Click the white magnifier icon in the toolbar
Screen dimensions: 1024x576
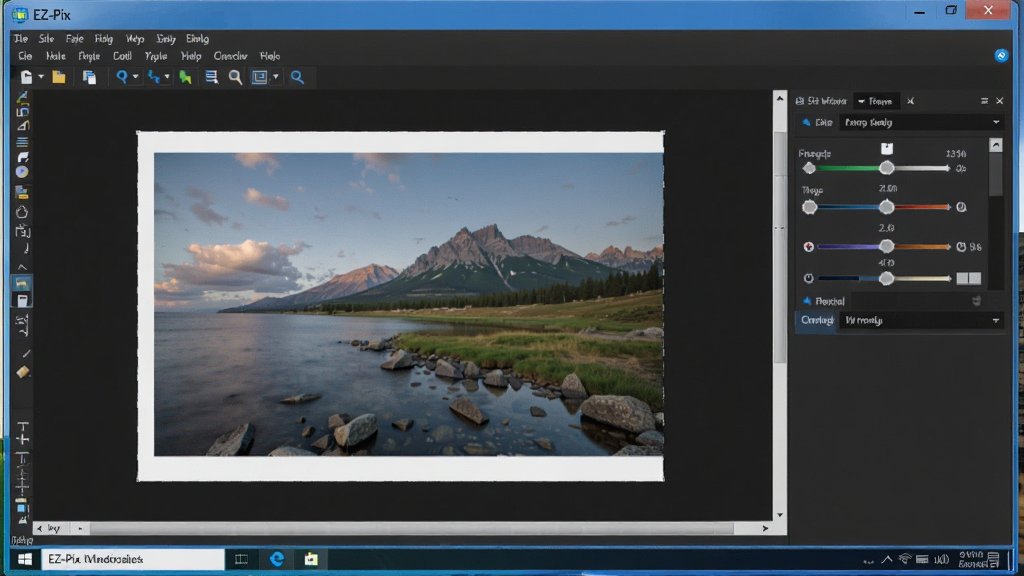point(235,77)
